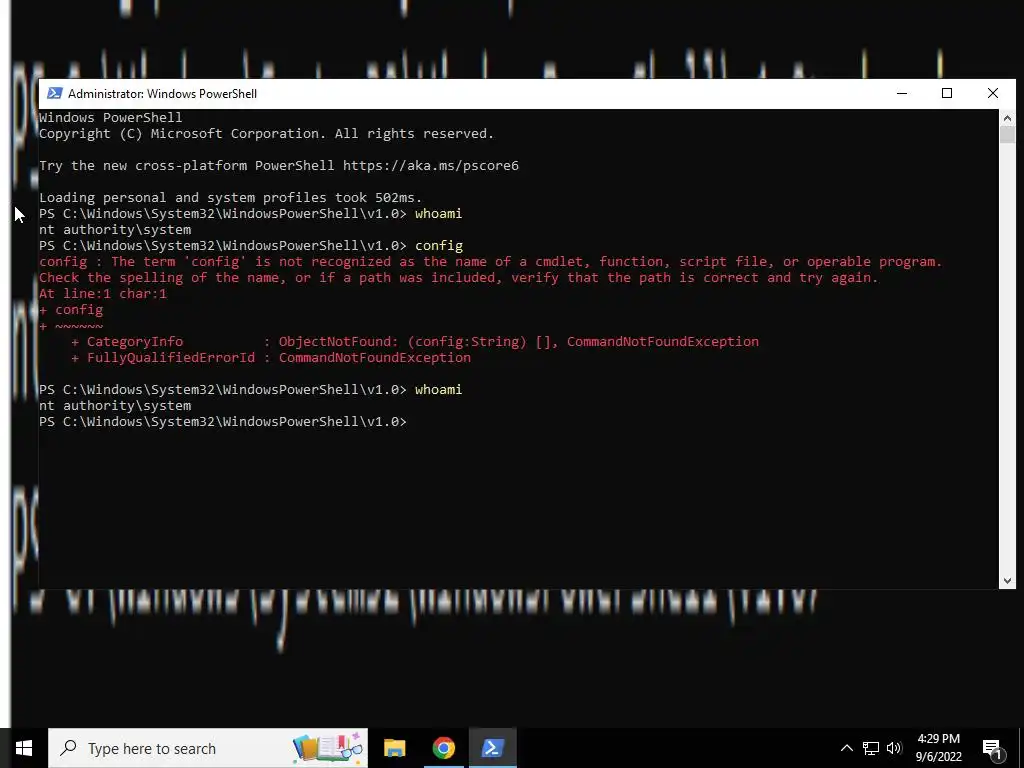This screenshot has height=768, width=1024.
Task: Open the volume speaker tray icon
Action: tap(894, 748)
